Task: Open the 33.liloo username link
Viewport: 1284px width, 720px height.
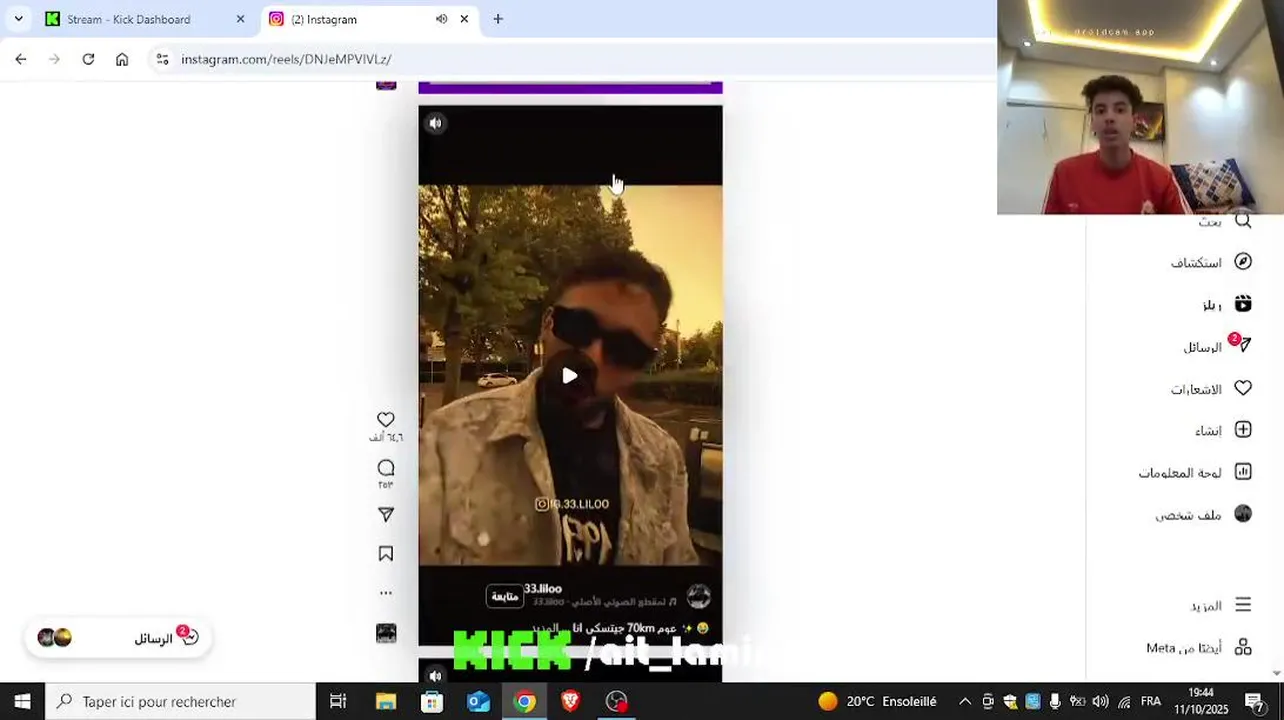Action: (x=543, y=589)
